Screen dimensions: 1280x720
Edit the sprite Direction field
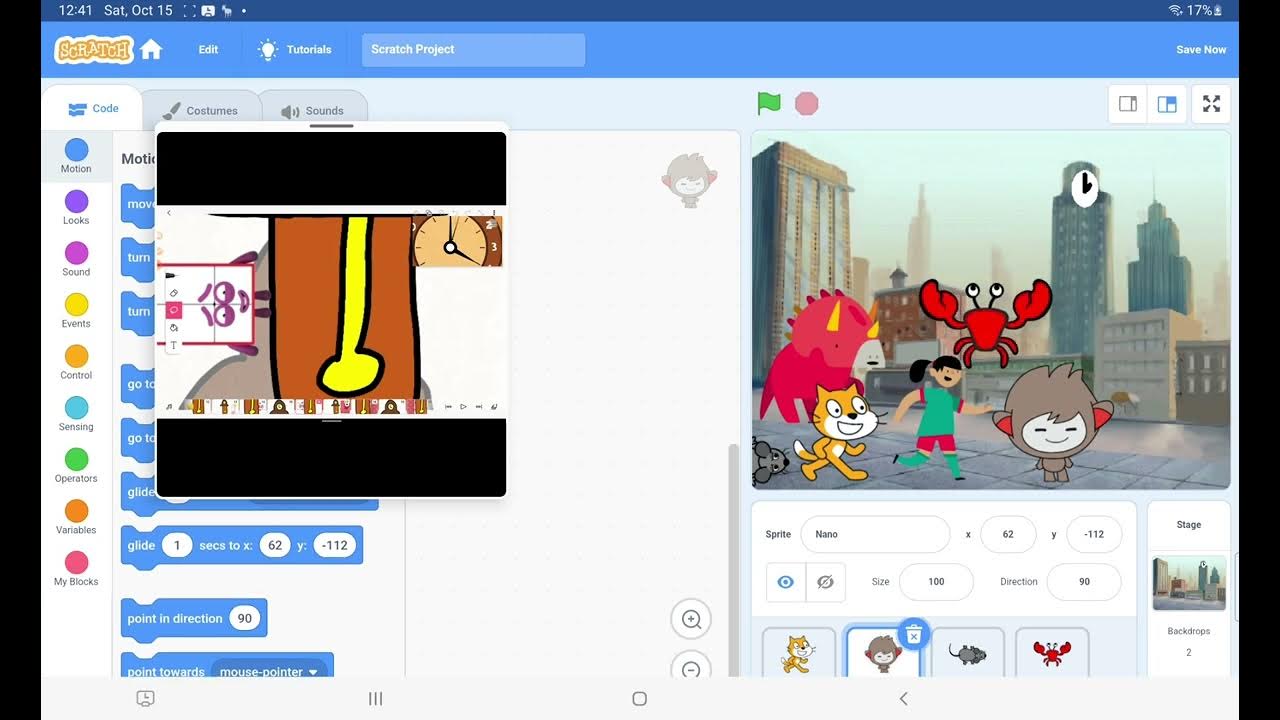click(x=1084, y=582)
